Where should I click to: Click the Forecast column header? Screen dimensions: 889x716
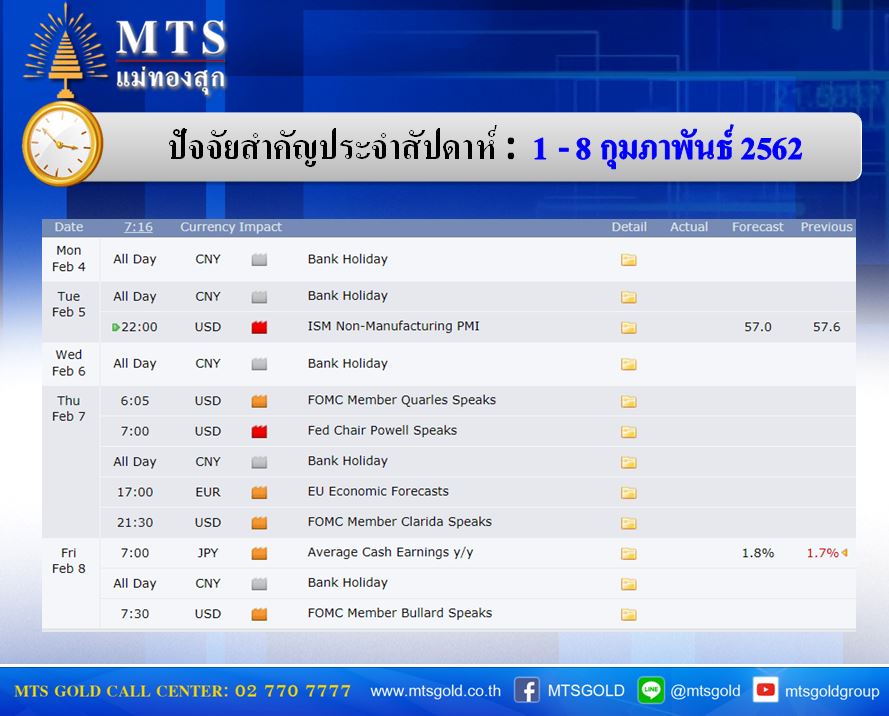click(x=757, y=227)
